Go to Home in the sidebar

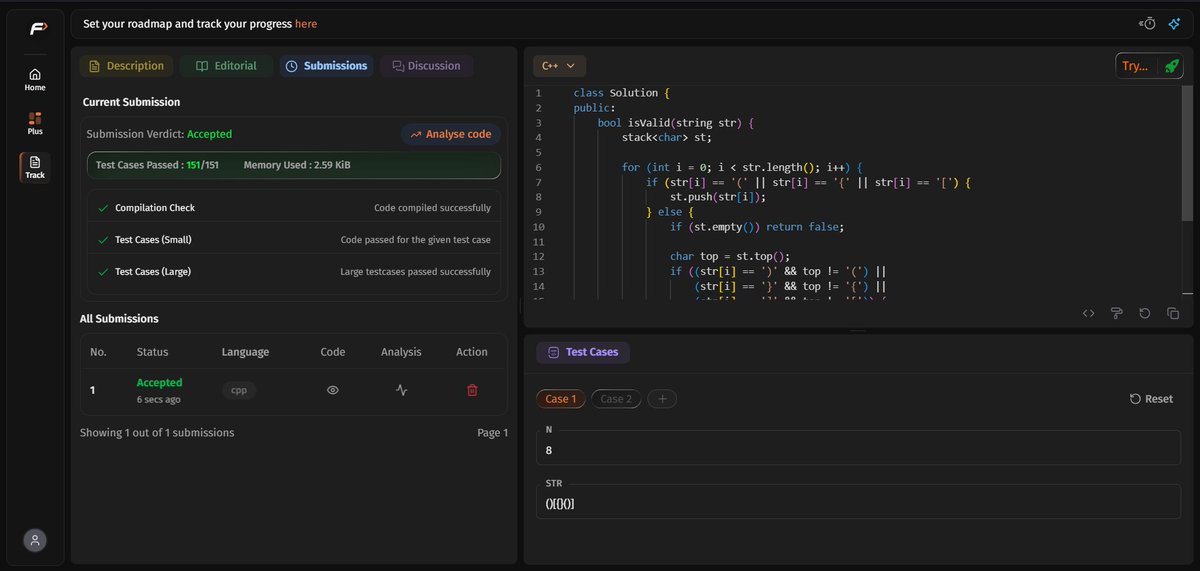point(35,80)
